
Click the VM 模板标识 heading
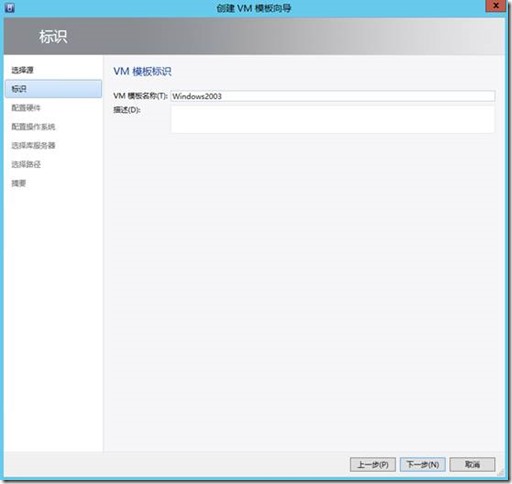[142, 71]
